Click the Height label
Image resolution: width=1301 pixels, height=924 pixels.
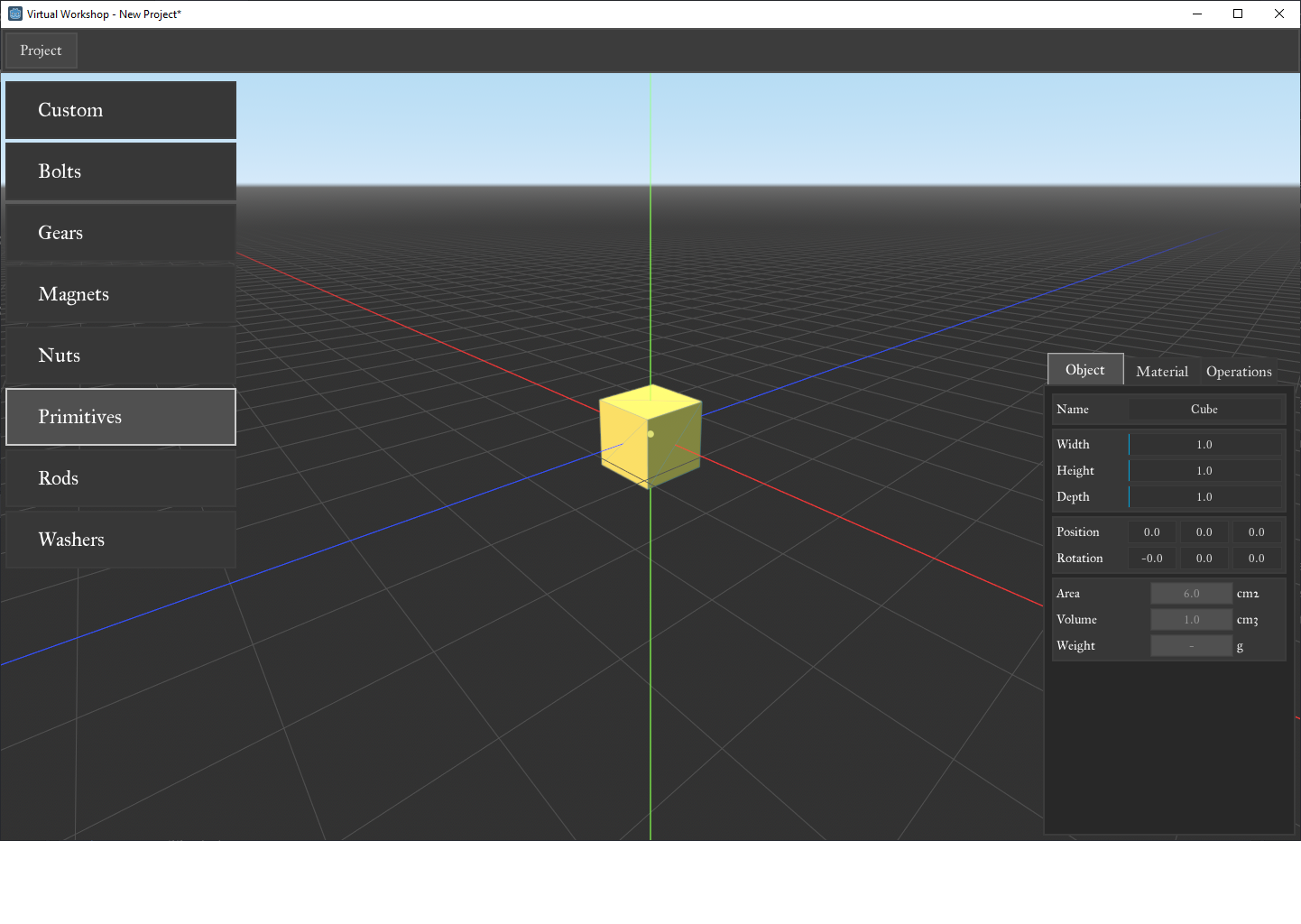(1075, 471)
